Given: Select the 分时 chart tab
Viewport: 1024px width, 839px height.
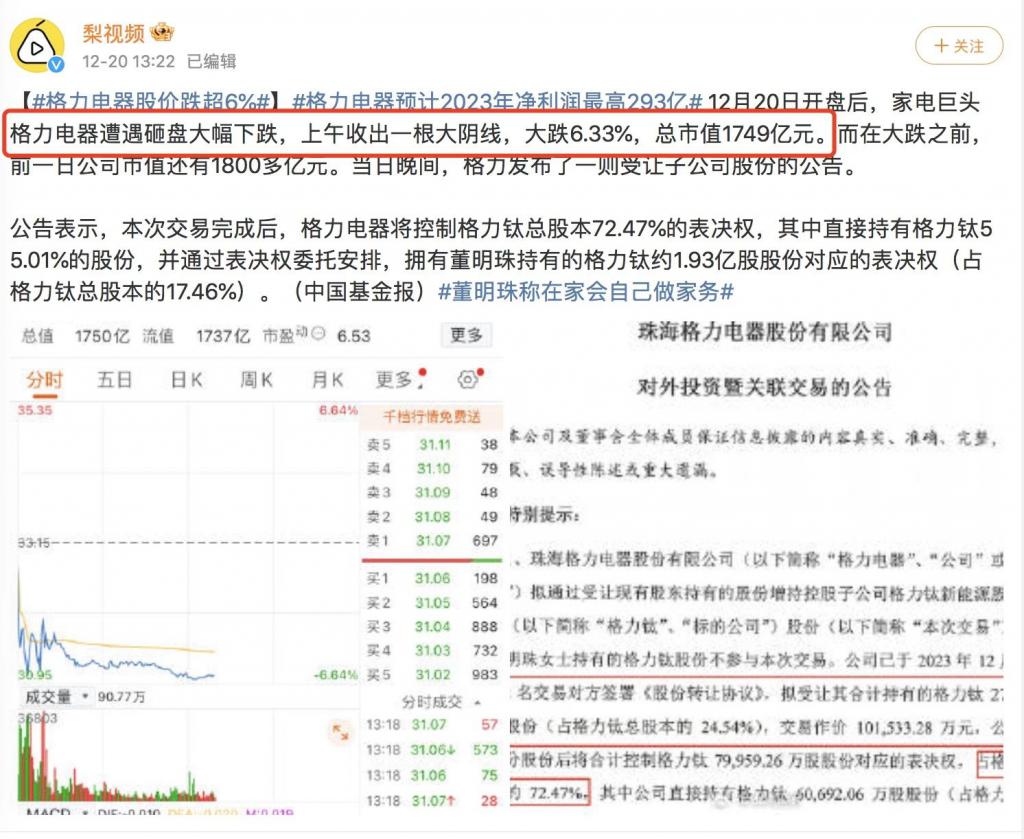Looking at the screenshot, I should [x=44, y=380].
